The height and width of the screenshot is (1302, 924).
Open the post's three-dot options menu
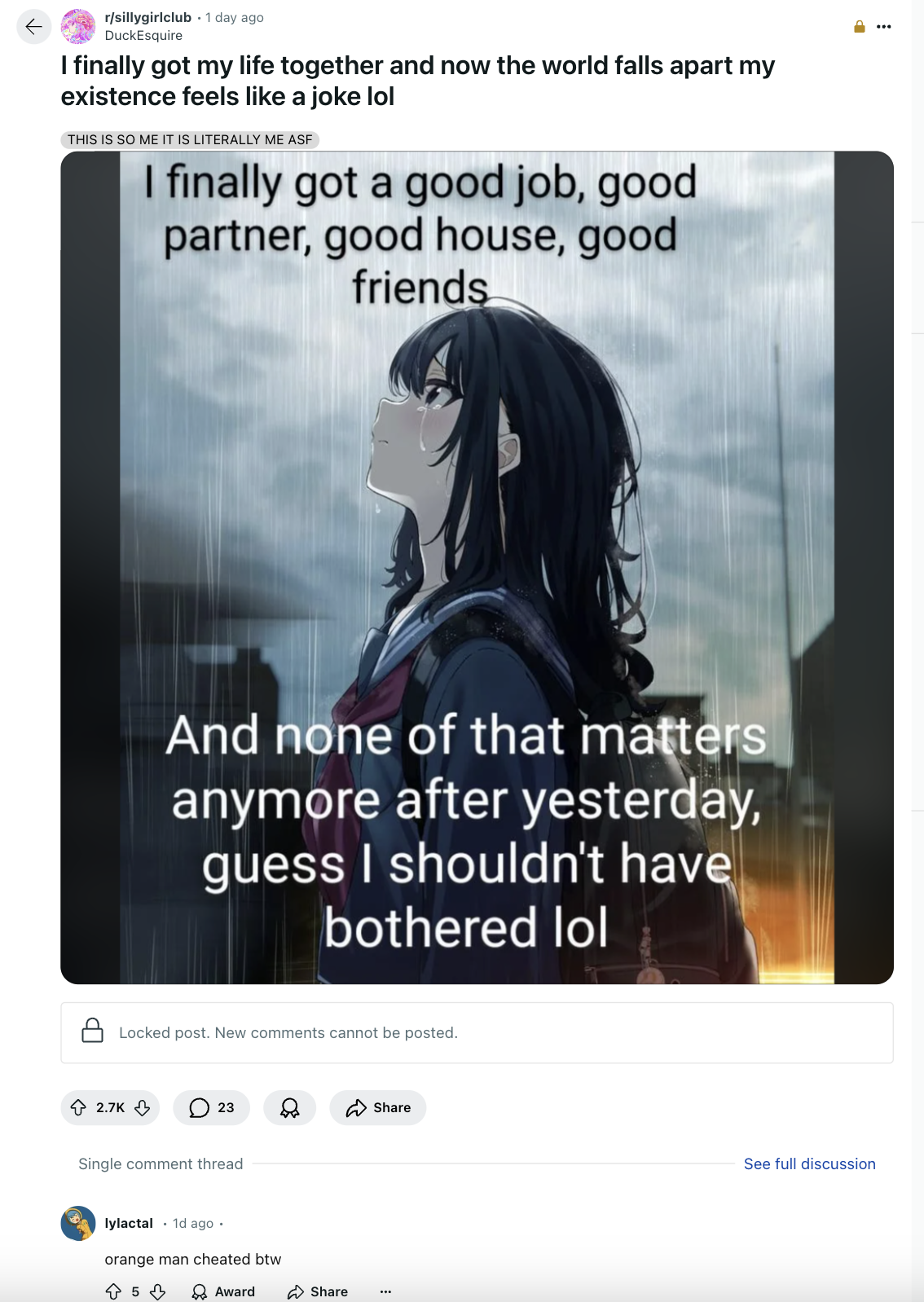click(x=884, y=27)
